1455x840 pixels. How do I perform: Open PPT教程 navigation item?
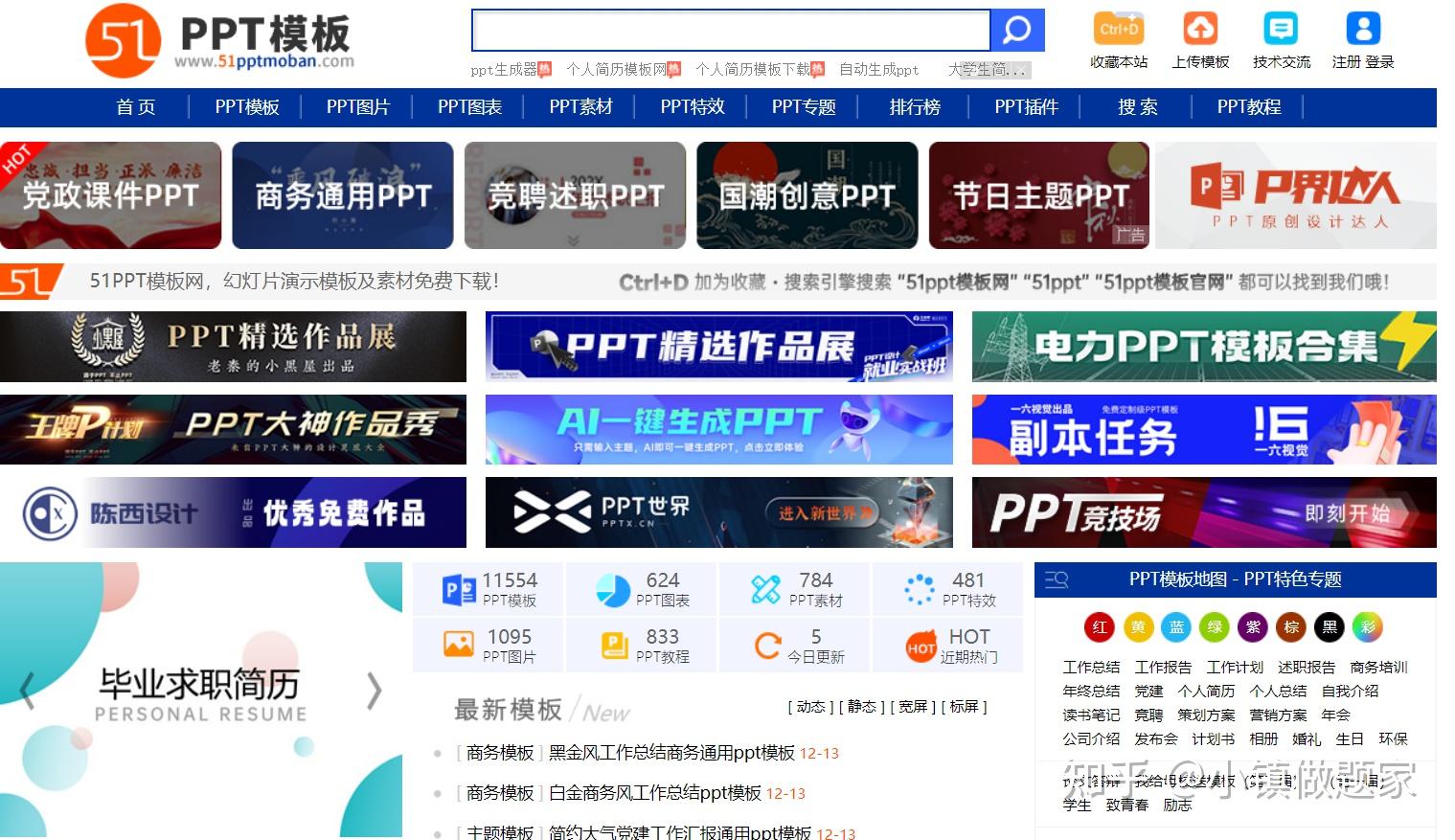[x=1249, y=107]
